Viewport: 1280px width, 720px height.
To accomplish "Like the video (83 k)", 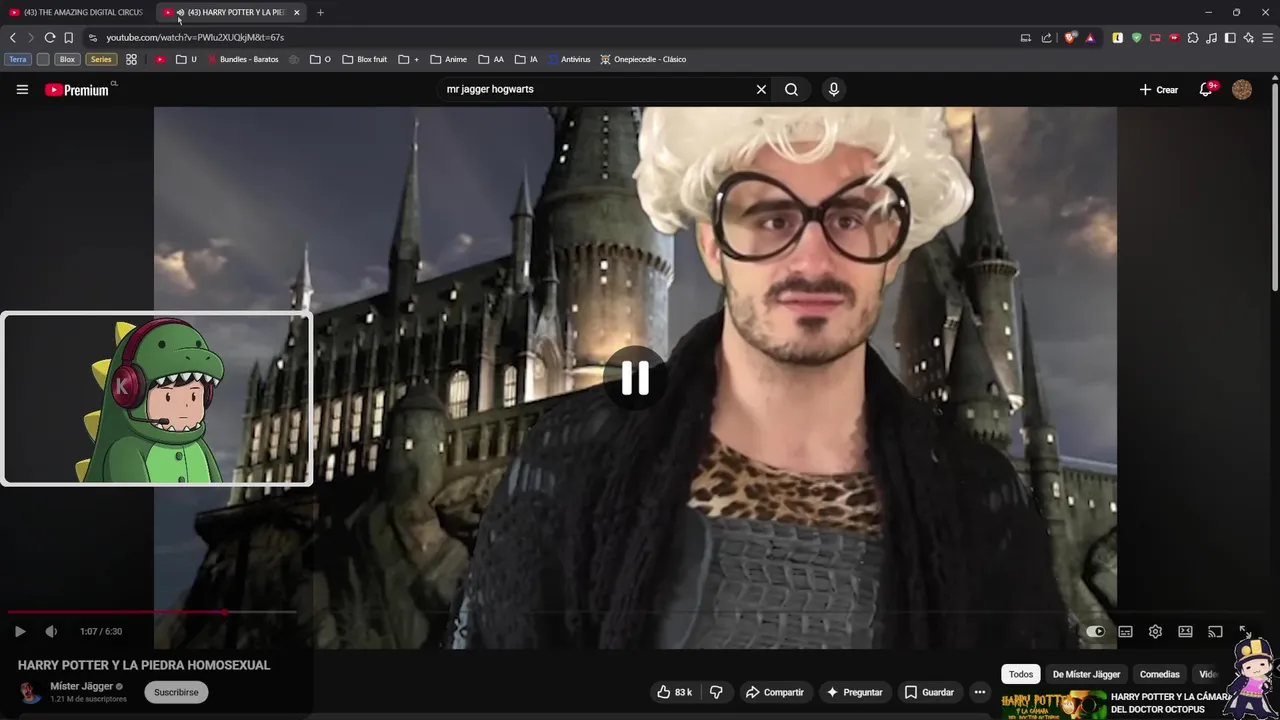I will click(674, 692).
